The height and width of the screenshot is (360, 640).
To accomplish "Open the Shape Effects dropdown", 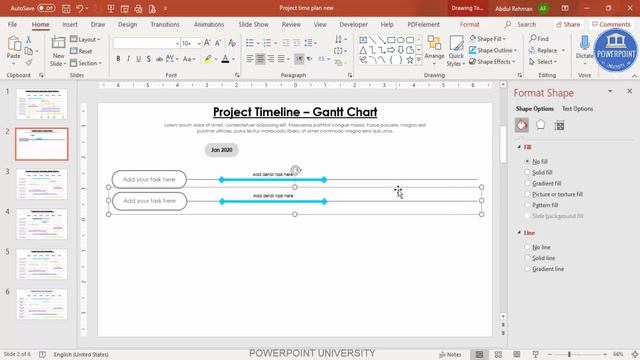I will tap(492, 62).
